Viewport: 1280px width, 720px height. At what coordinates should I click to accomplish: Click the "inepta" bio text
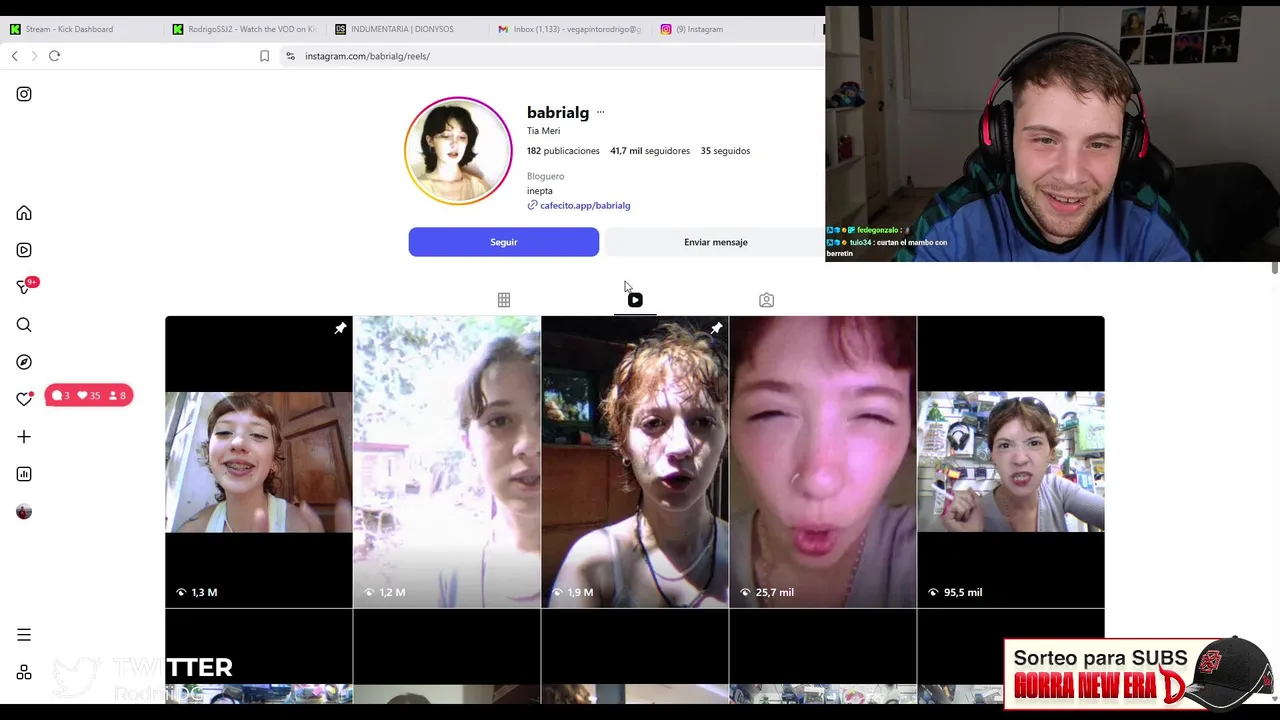point(540,190)
